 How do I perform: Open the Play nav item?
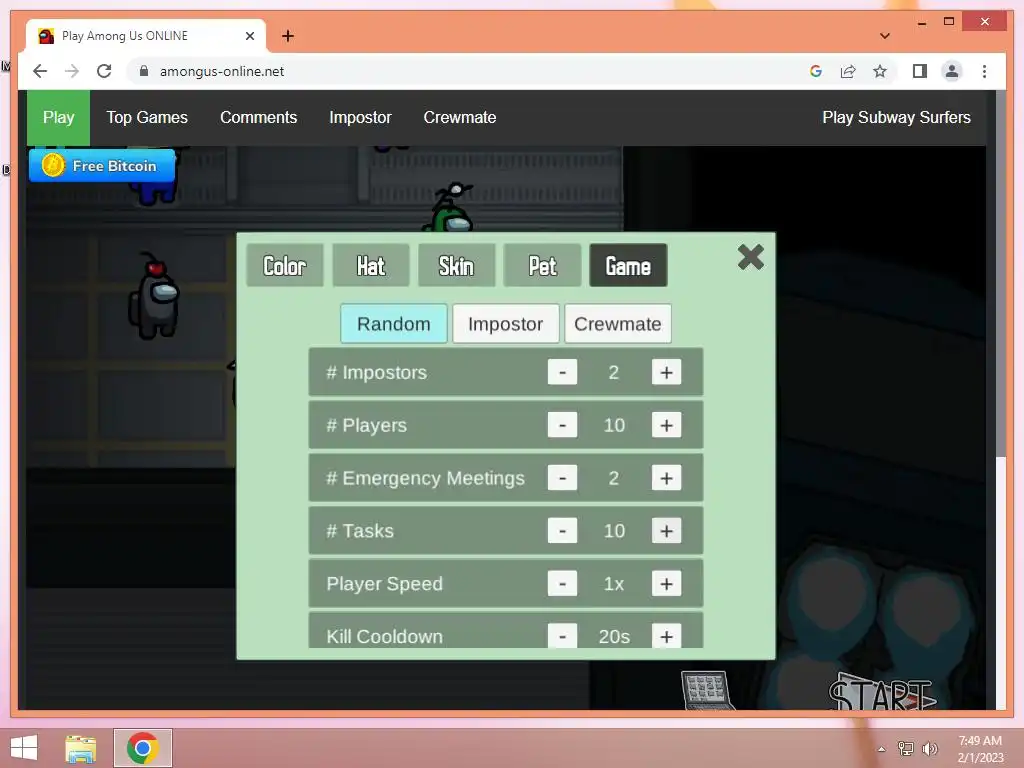coord(58,118)
